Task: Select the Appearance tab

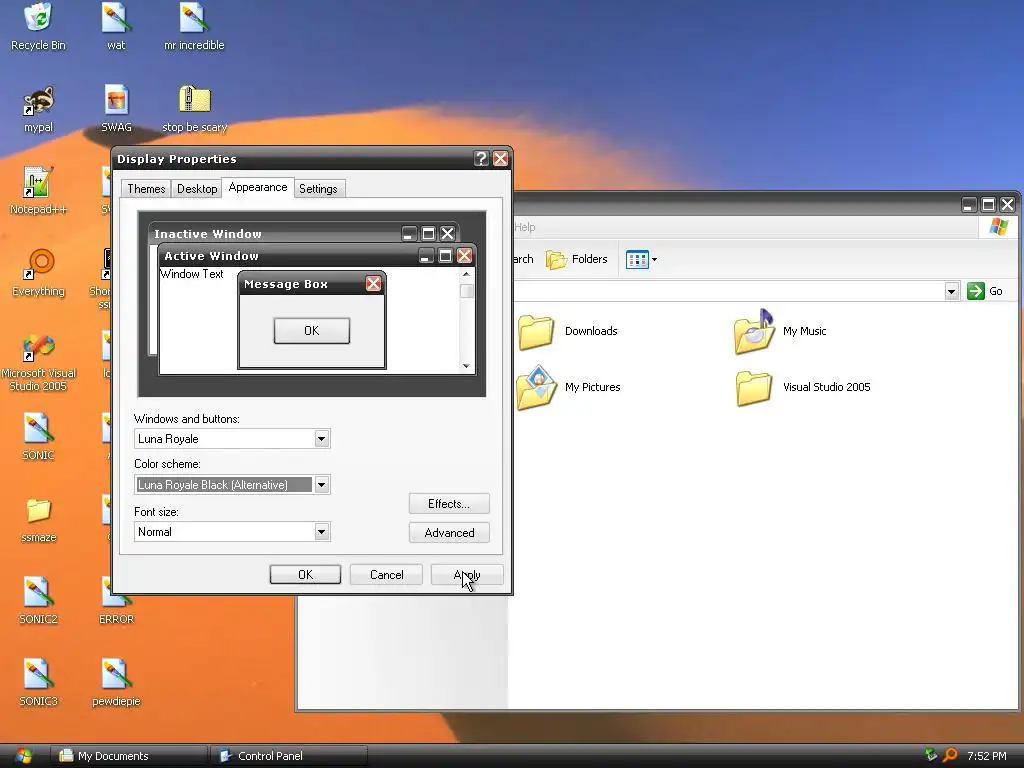Action: (258, 187)
